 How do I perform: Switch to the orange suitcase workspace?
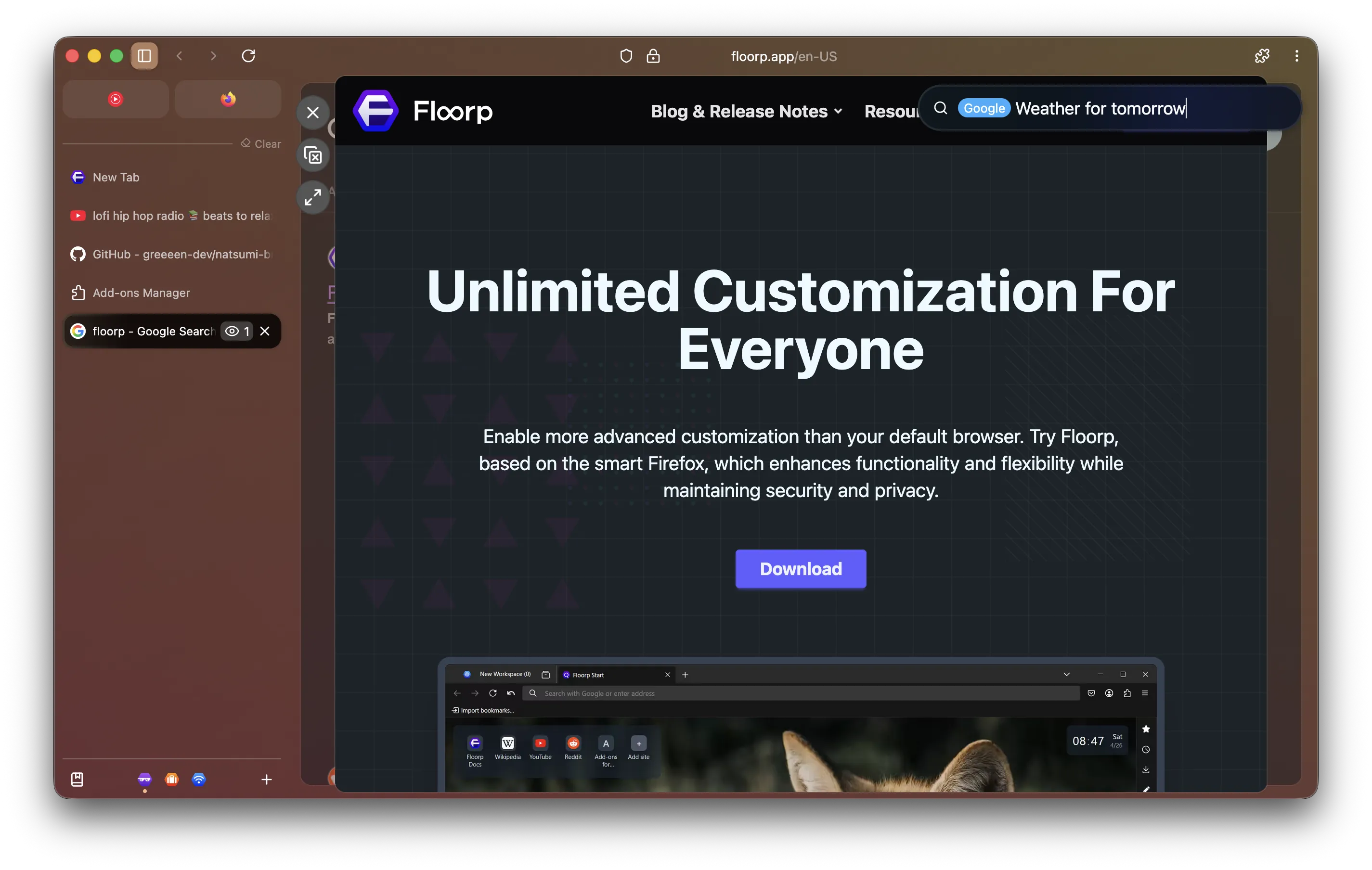(171, 779)
